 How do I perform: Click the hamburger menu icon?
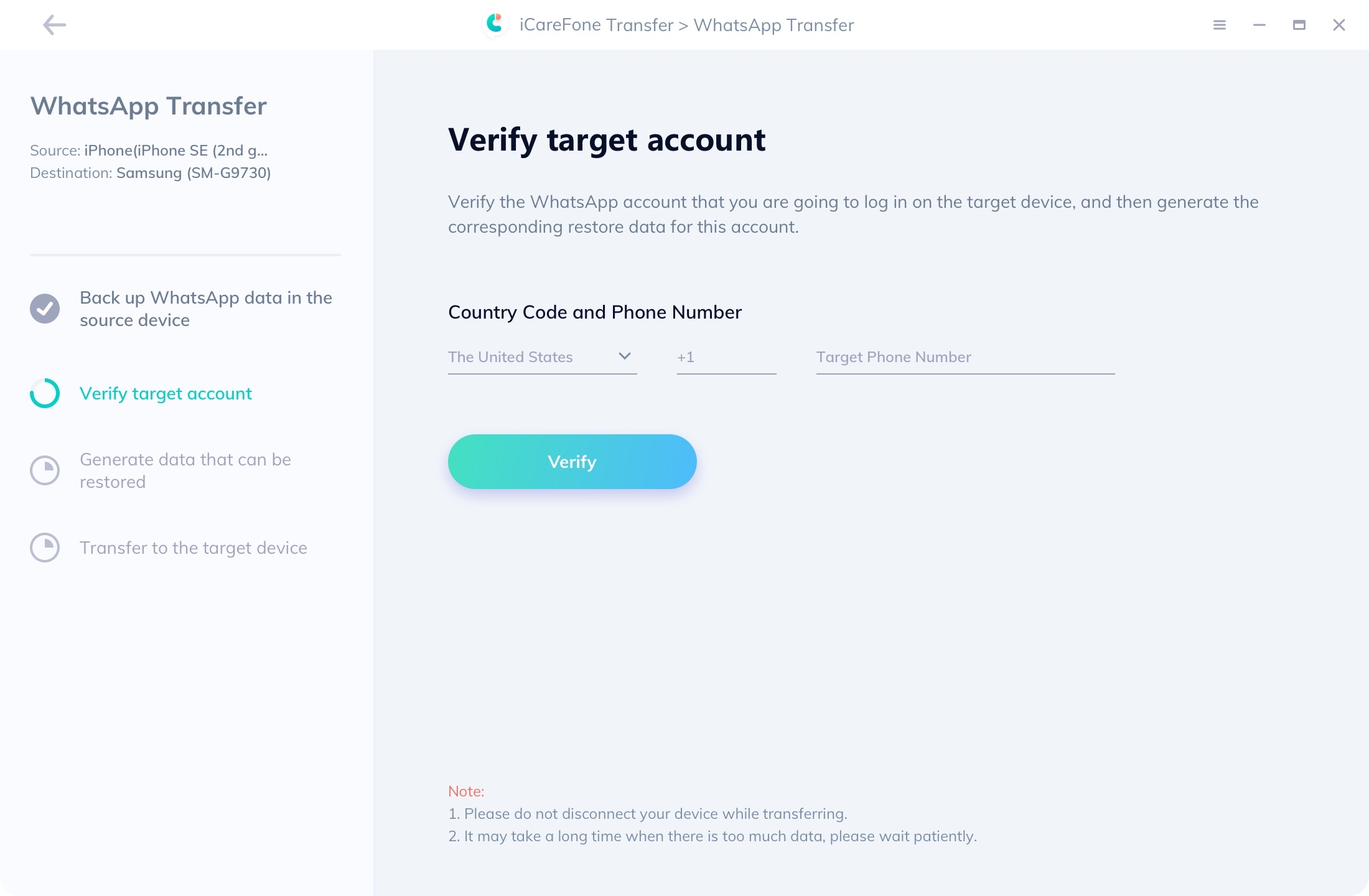coord(1220,25)
